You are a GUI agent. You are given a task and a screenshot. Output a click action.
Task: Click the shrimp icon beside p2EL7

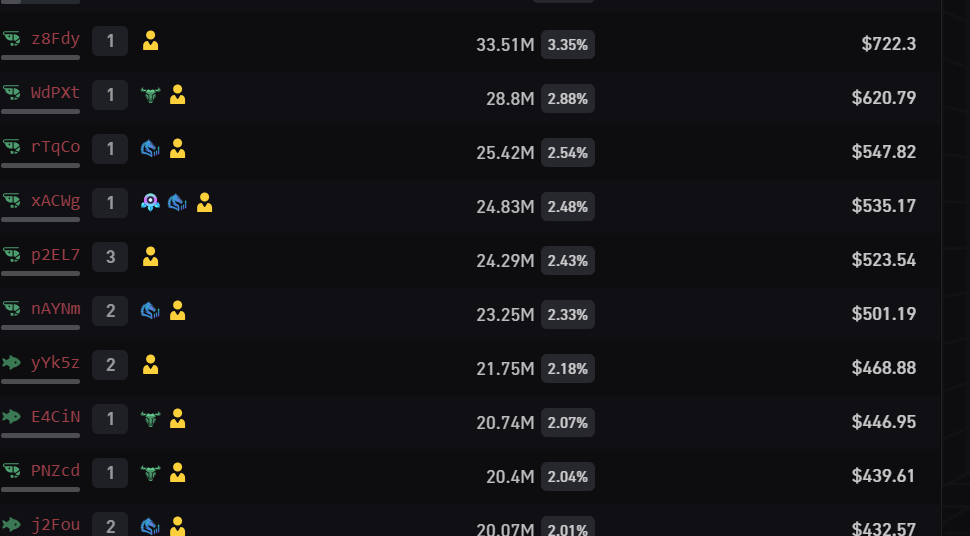pos(11,254)
